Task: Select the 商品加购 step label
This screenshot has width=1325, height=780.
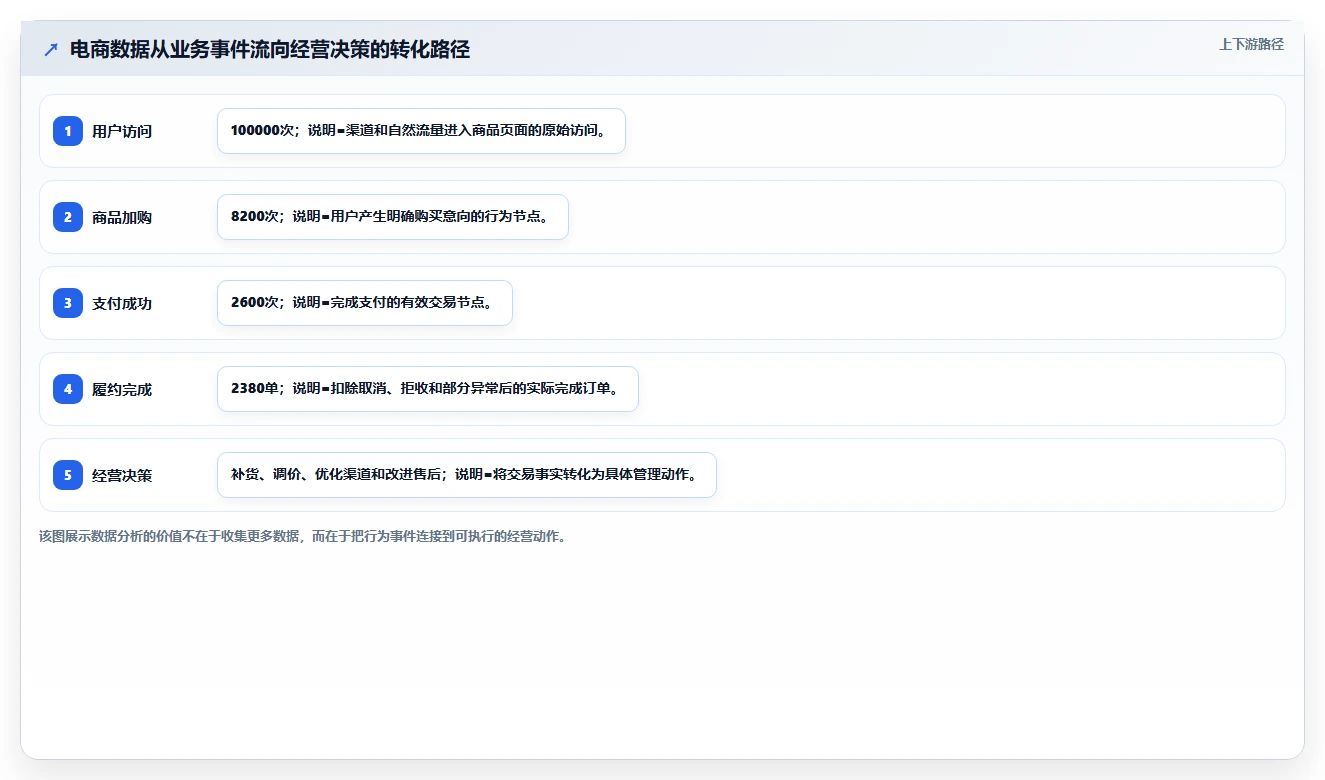Action: coord(122,217)
